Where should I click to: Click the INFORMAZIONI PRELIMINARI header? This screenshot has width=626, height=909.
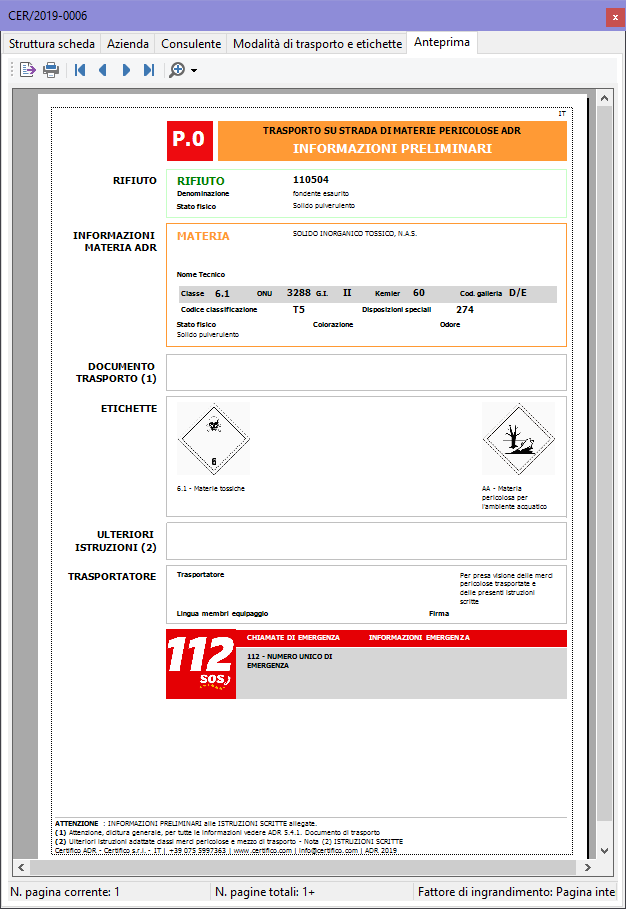click(392, 148)
